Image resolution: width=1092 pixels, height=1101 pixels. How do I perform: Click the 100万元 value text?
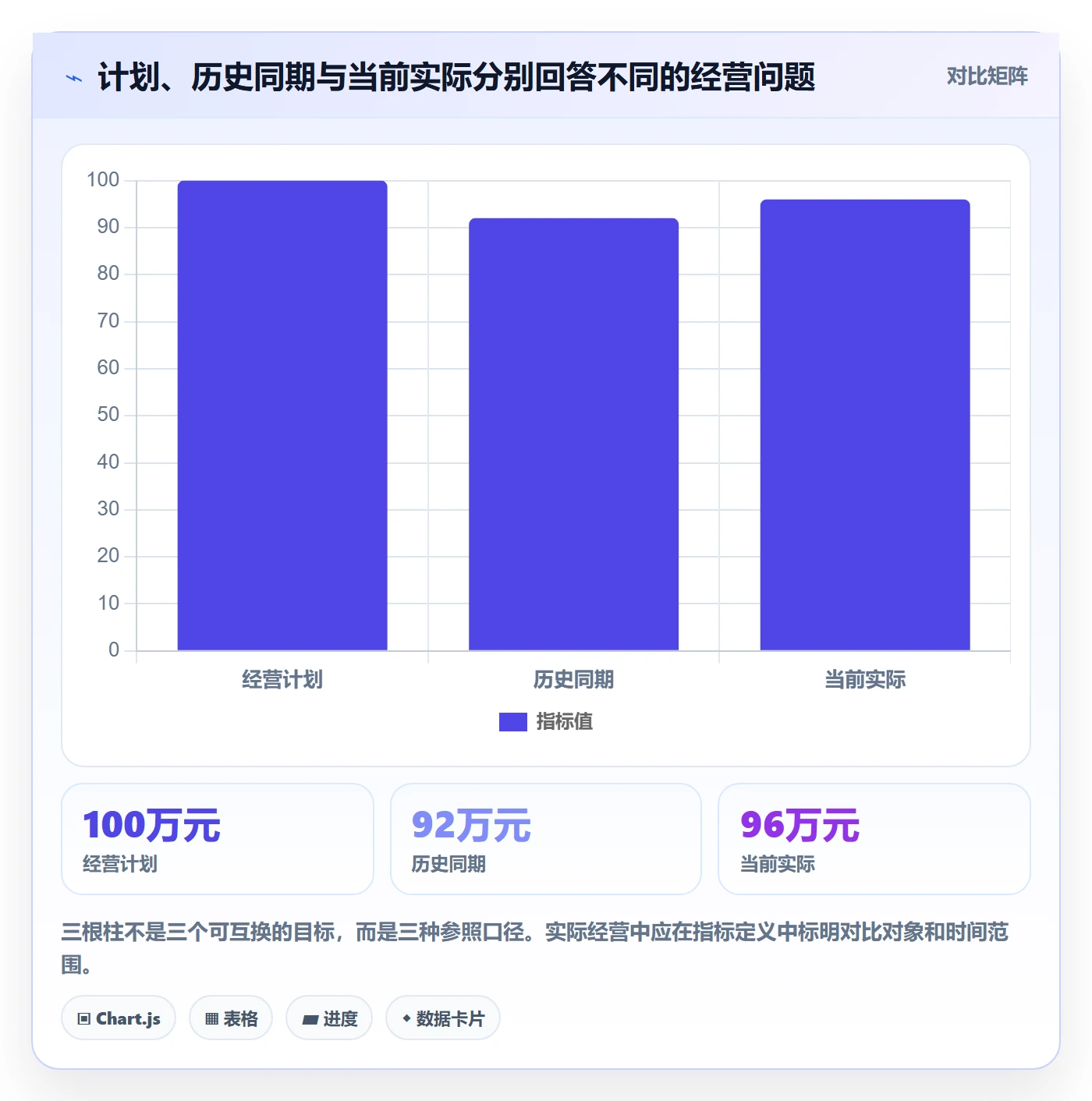(152, 825)
